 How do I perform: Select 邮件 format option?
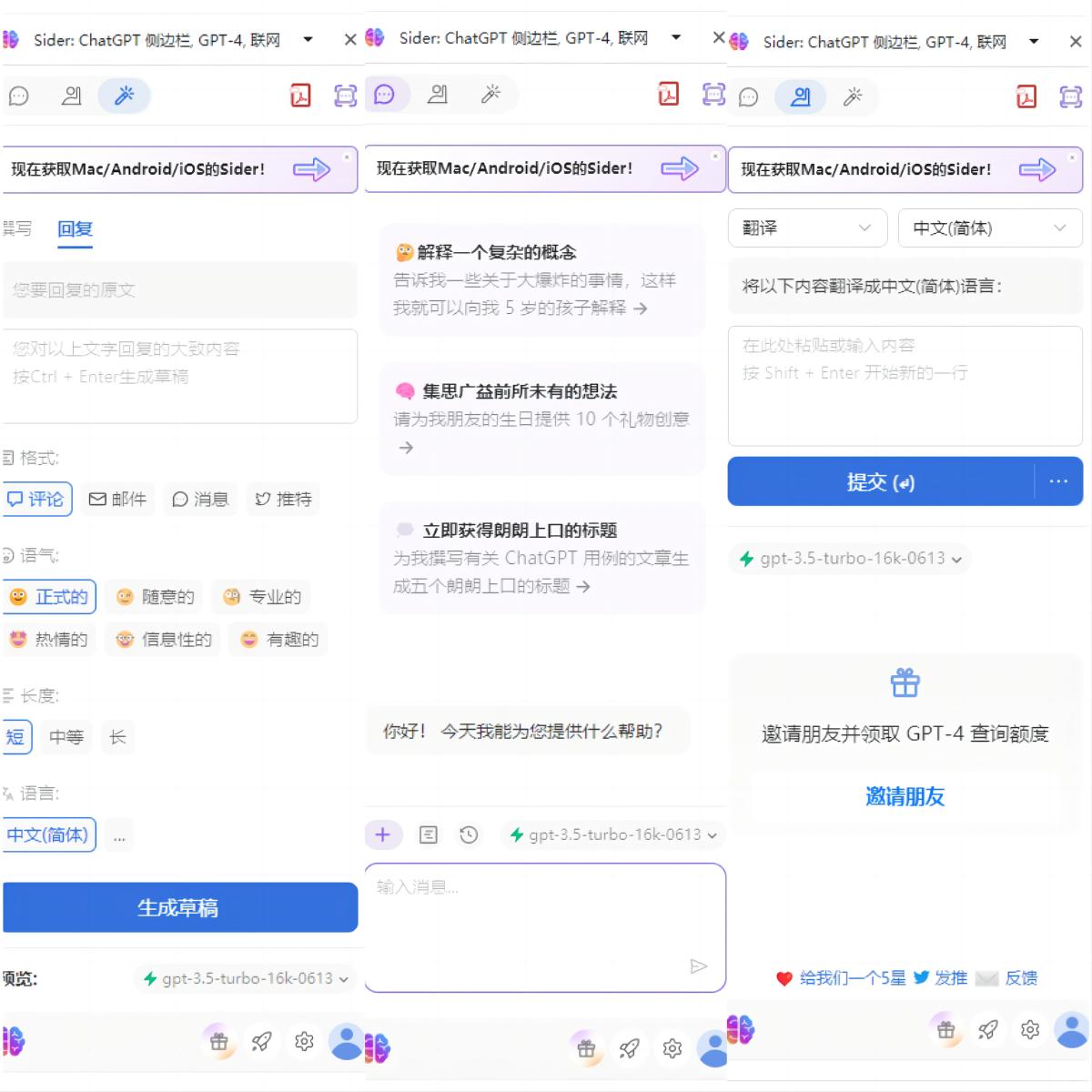click(117, 499)
